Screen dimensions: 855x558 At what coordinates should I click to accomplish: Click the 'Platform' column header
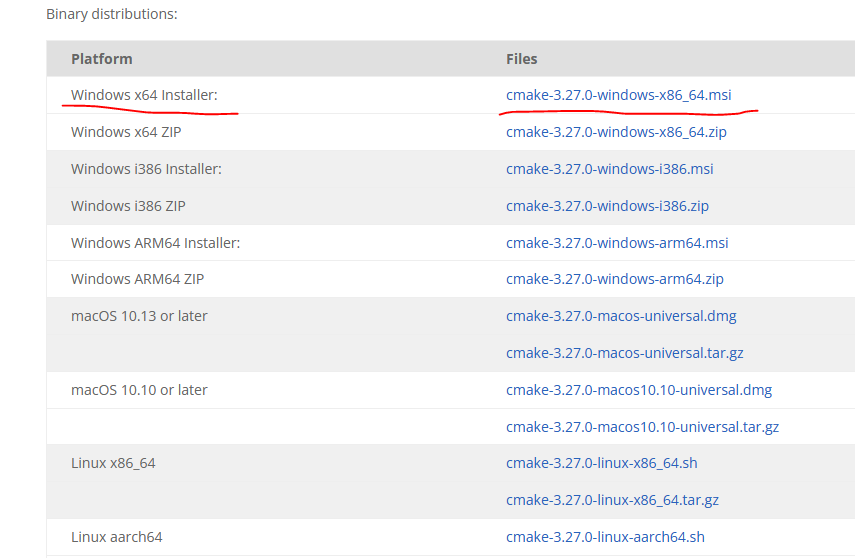pos(101,59)
